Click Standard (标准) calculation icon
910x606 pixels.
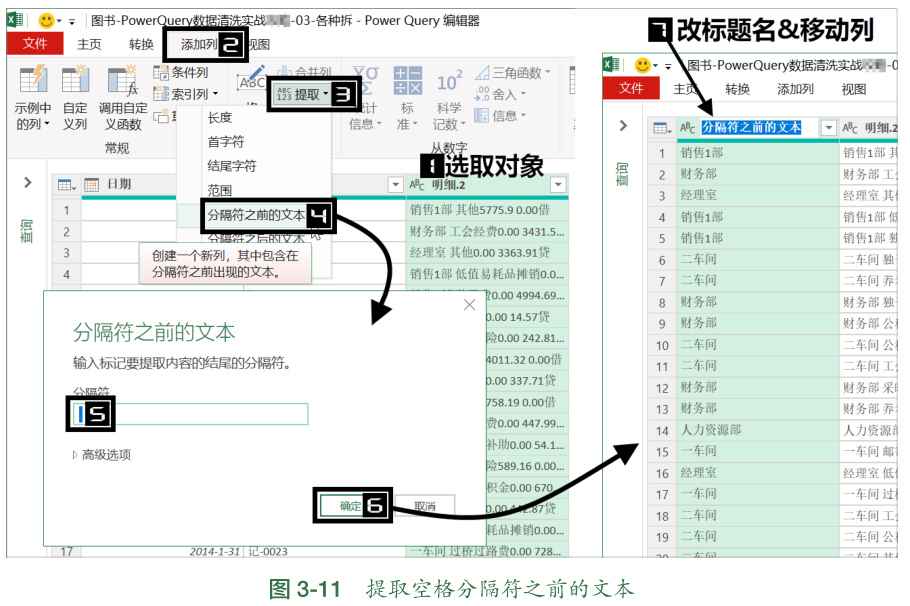pos(407,80)
